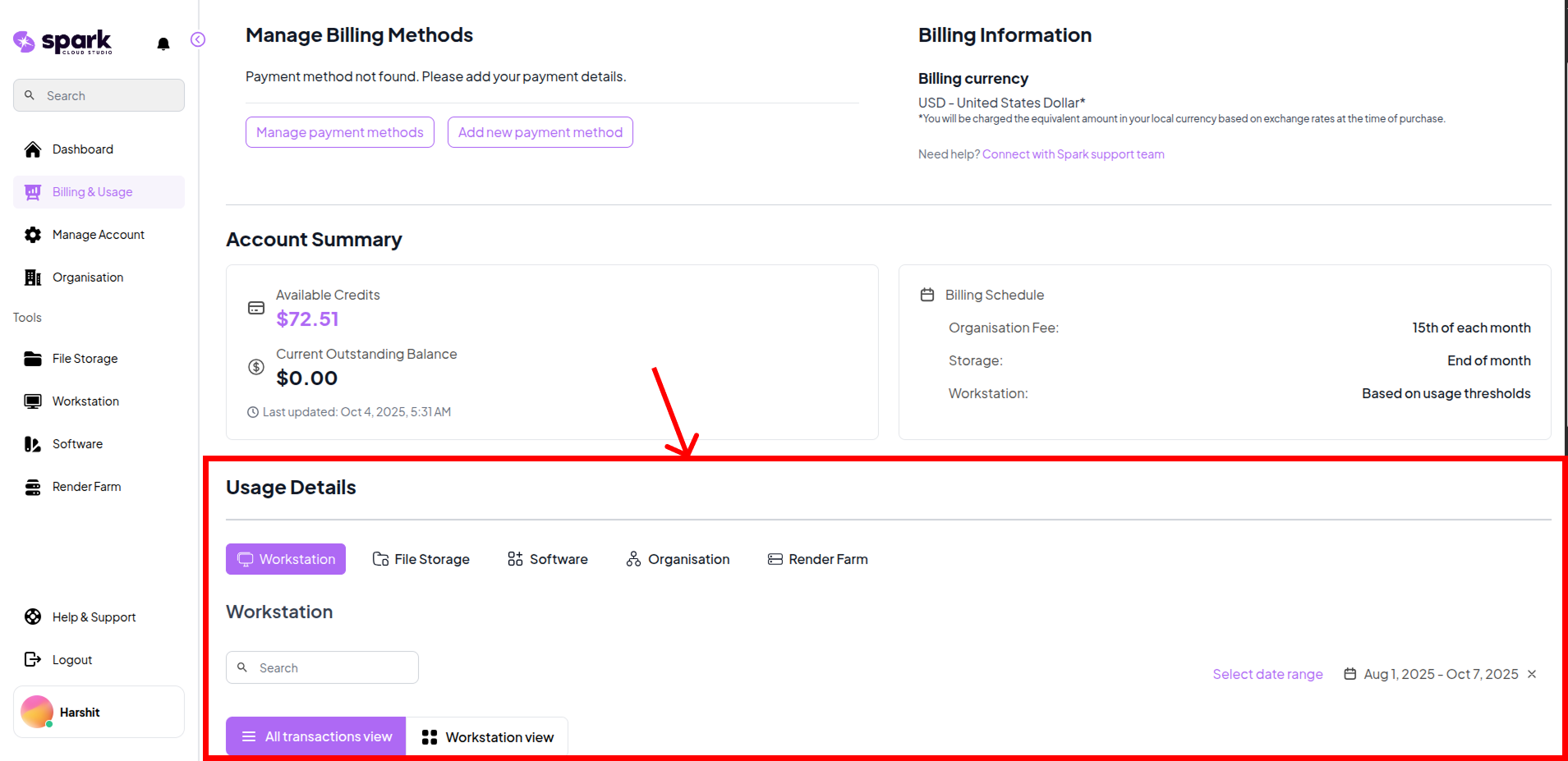
Task: Click the notification bell icon
Action: point(163,44)
